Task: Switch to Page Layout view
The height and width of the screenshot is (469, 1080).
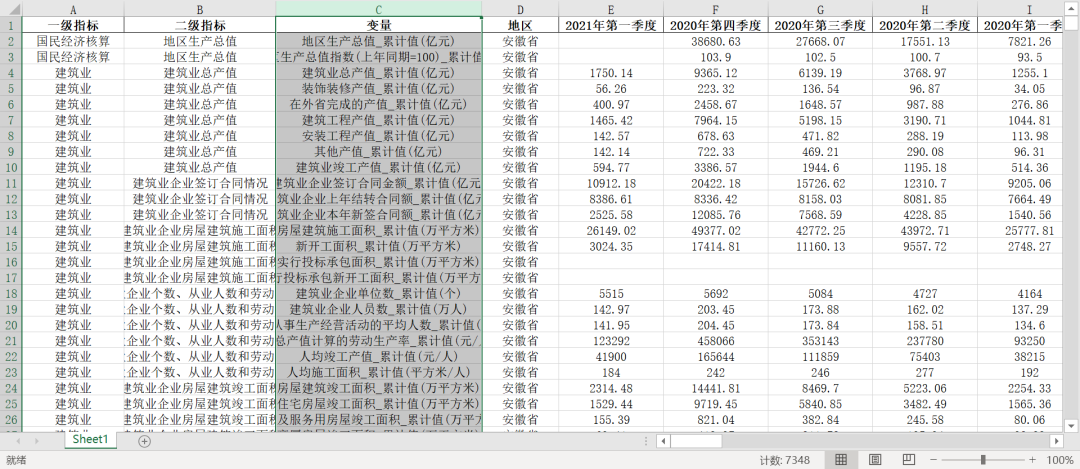Action: (x=875, y=459)
